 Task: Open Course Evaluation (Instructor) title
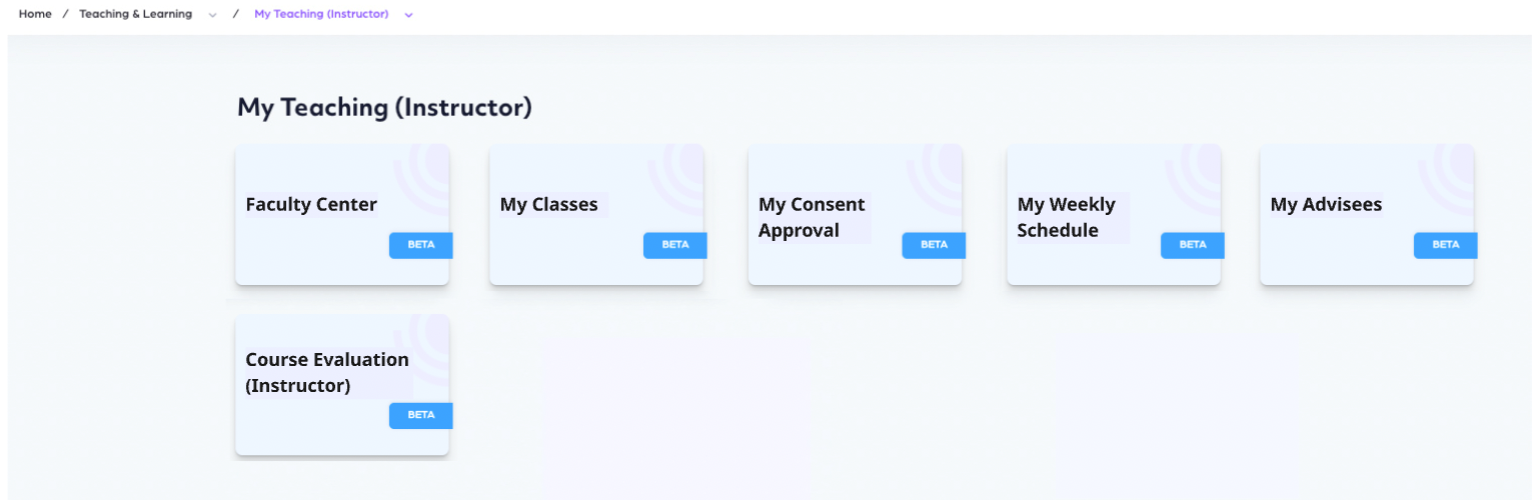[327, 372]
